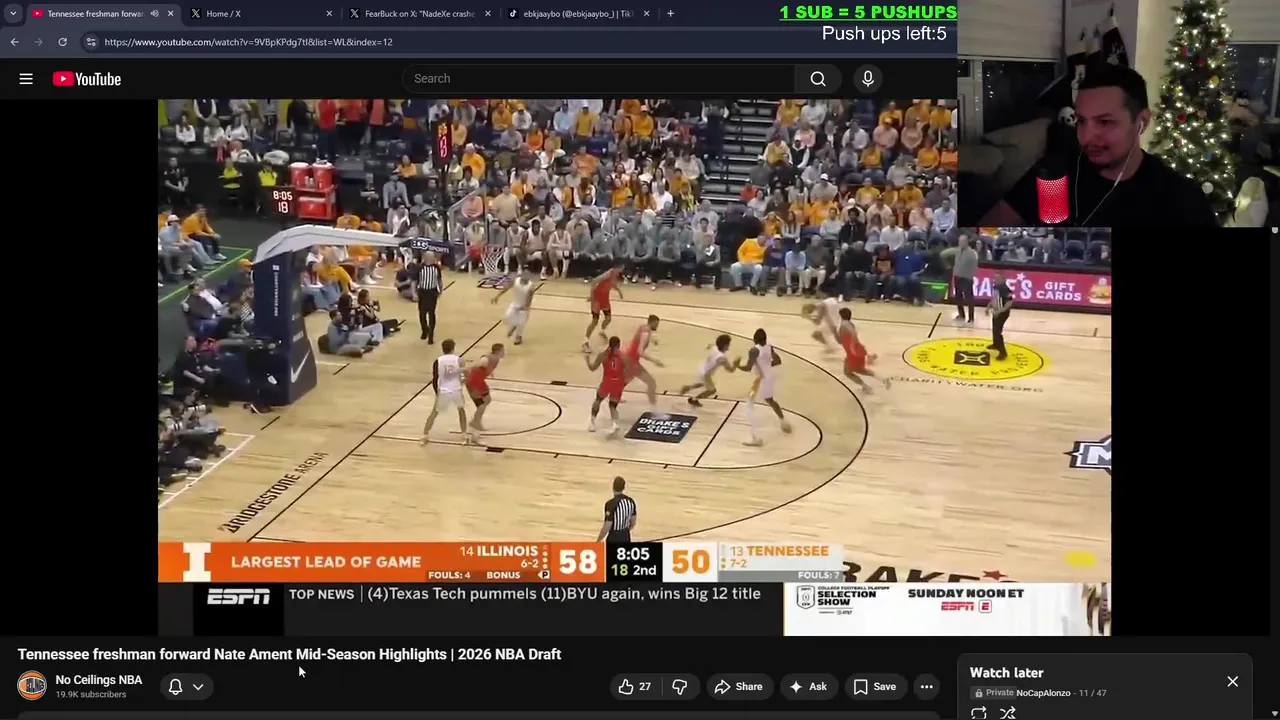The height and width of the screenshot is (720, 1280).
Task: Share the Nate Ament highlights video
Action: pyautogui.click(x=738, y=686)
